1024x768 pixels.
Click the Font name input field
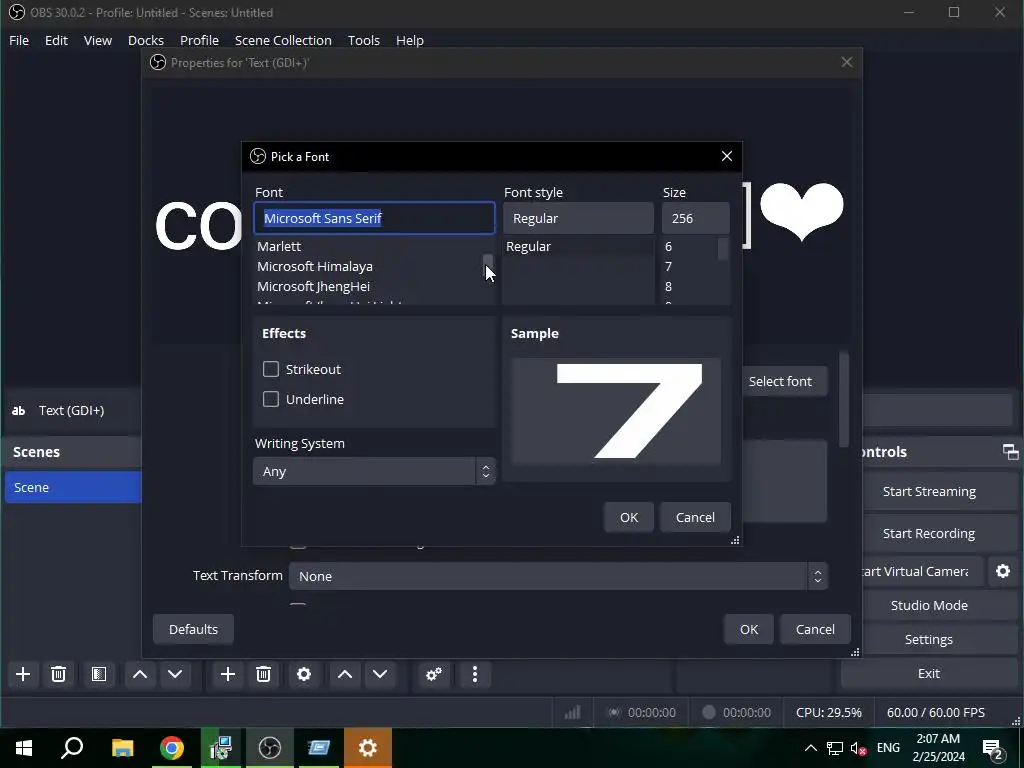click(374, 218)
